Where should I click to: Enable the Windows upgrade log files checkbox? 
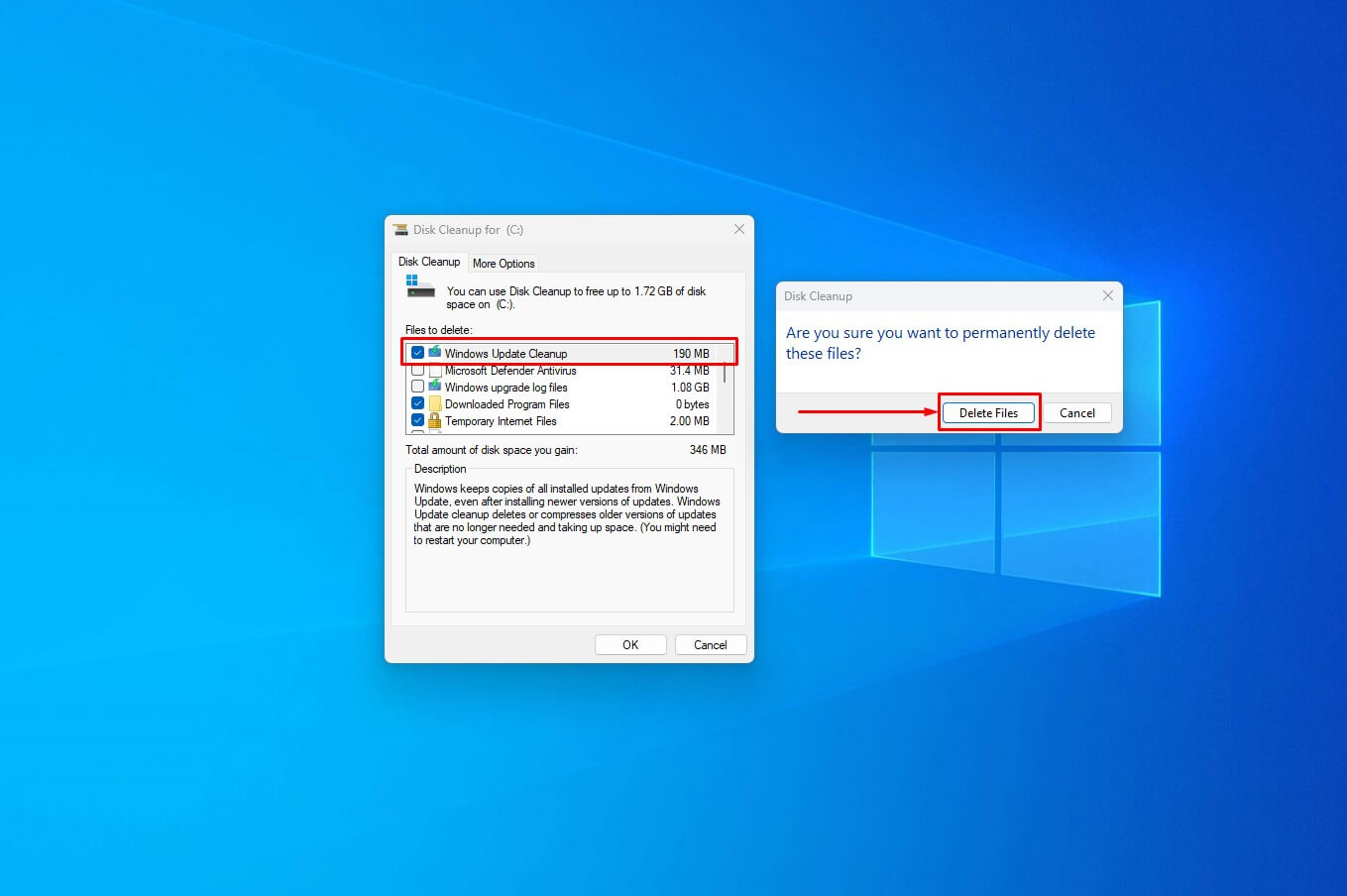417,387
